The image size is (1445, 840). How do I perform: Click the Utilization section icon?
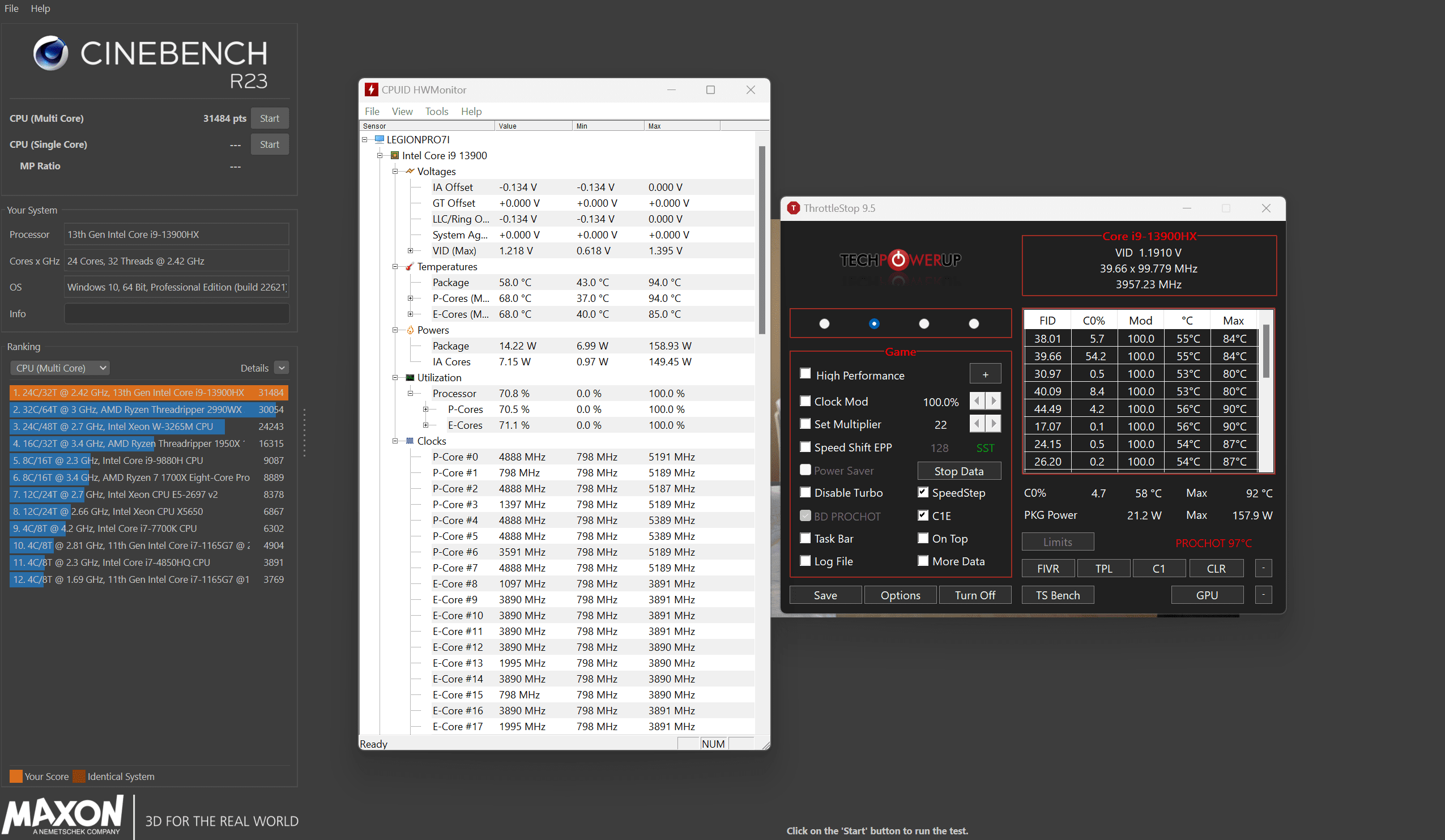(x=410, y=378)
